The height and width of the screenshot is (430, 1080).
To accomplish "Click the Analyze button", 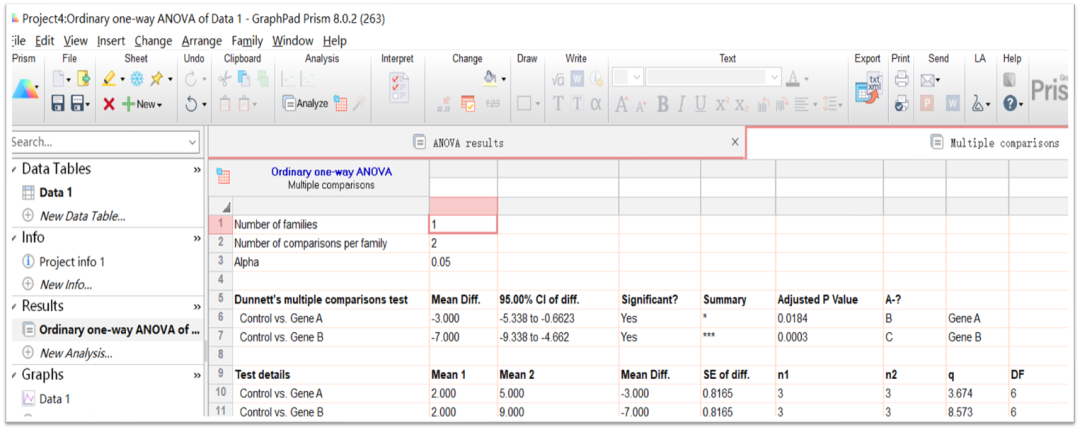I will [x=305, y=104].
